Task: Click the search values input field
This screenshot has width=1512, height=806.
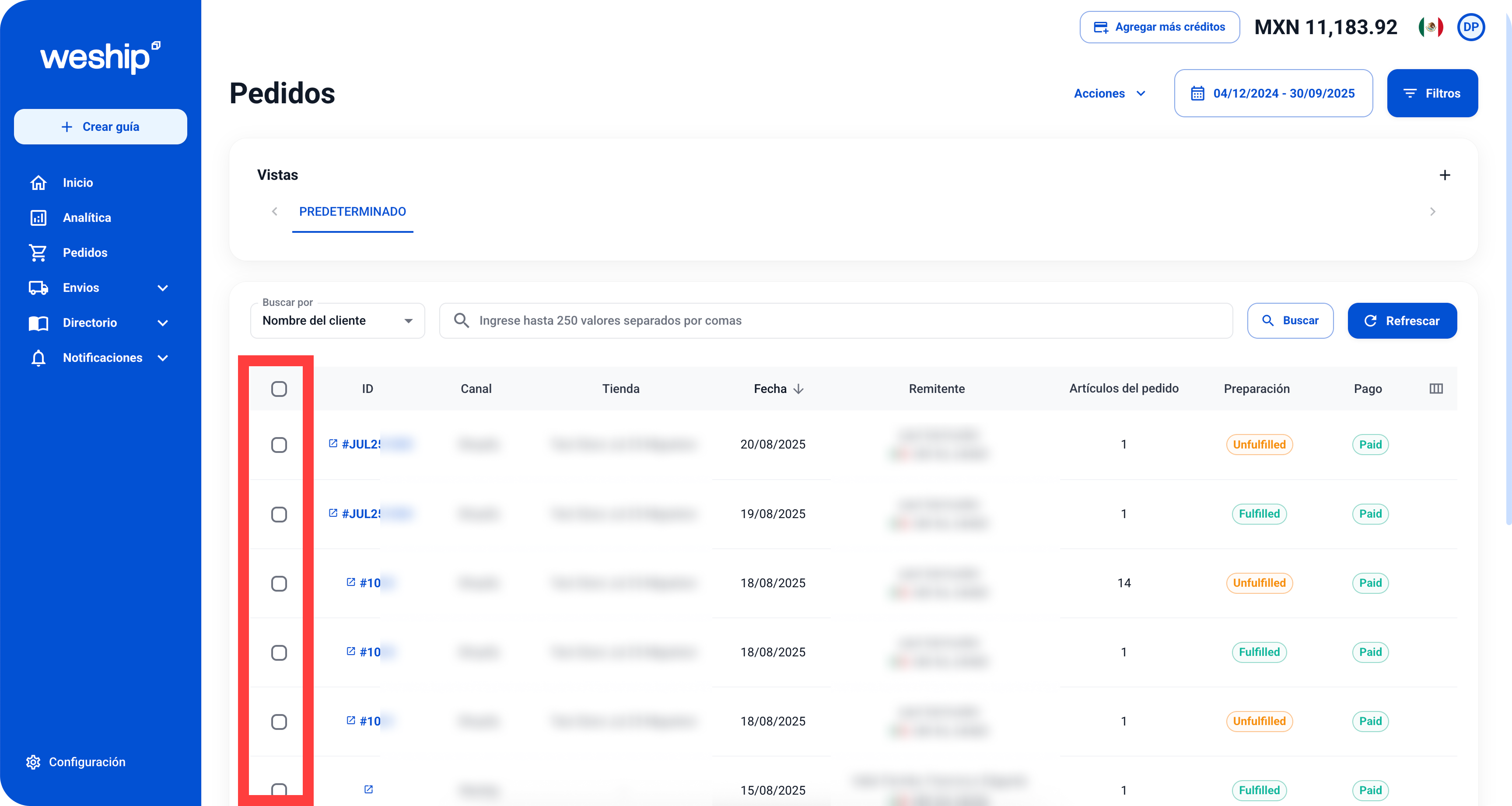Action: (845, 321)
